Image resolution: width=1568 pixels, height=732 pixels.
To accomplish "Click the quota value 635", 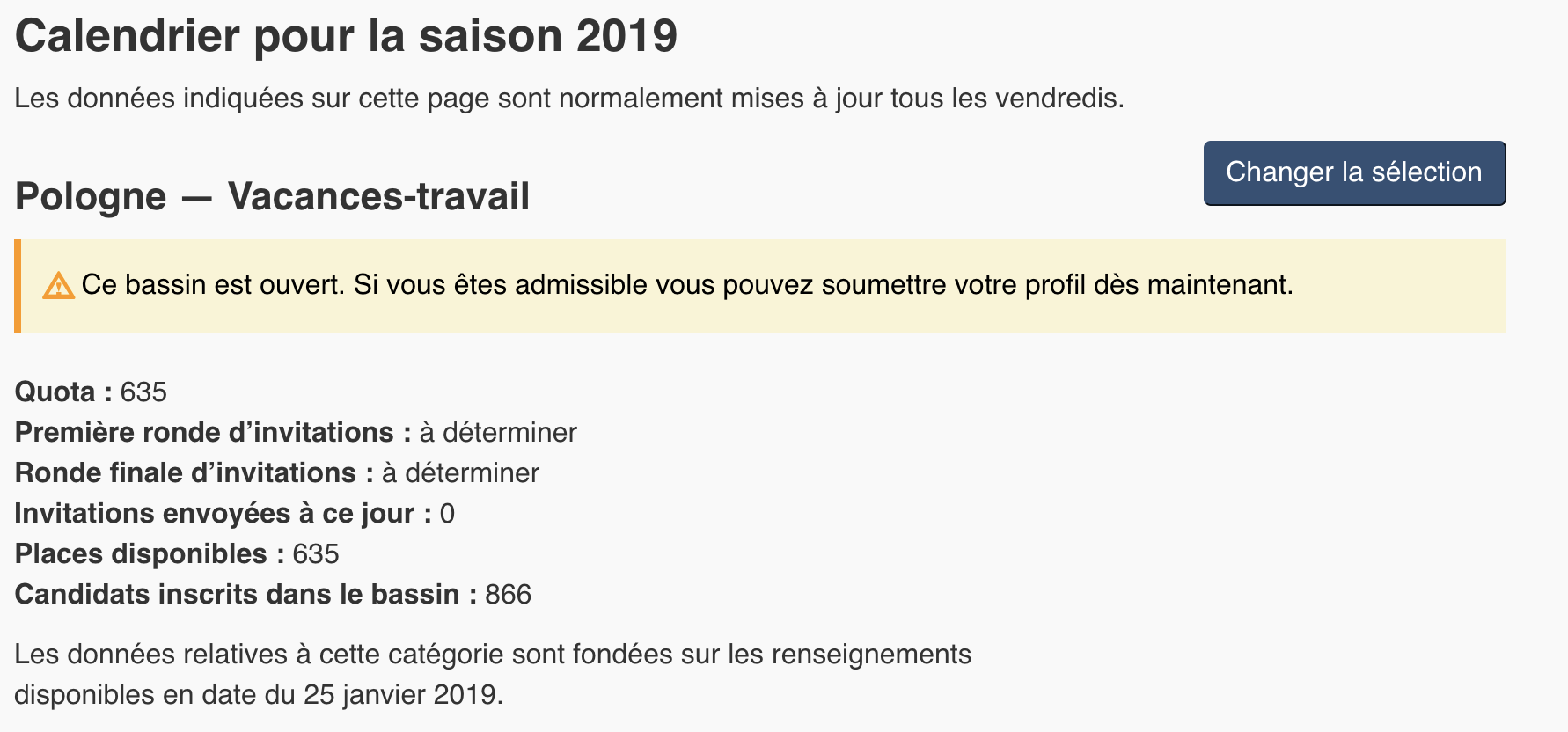I will 143,392.
